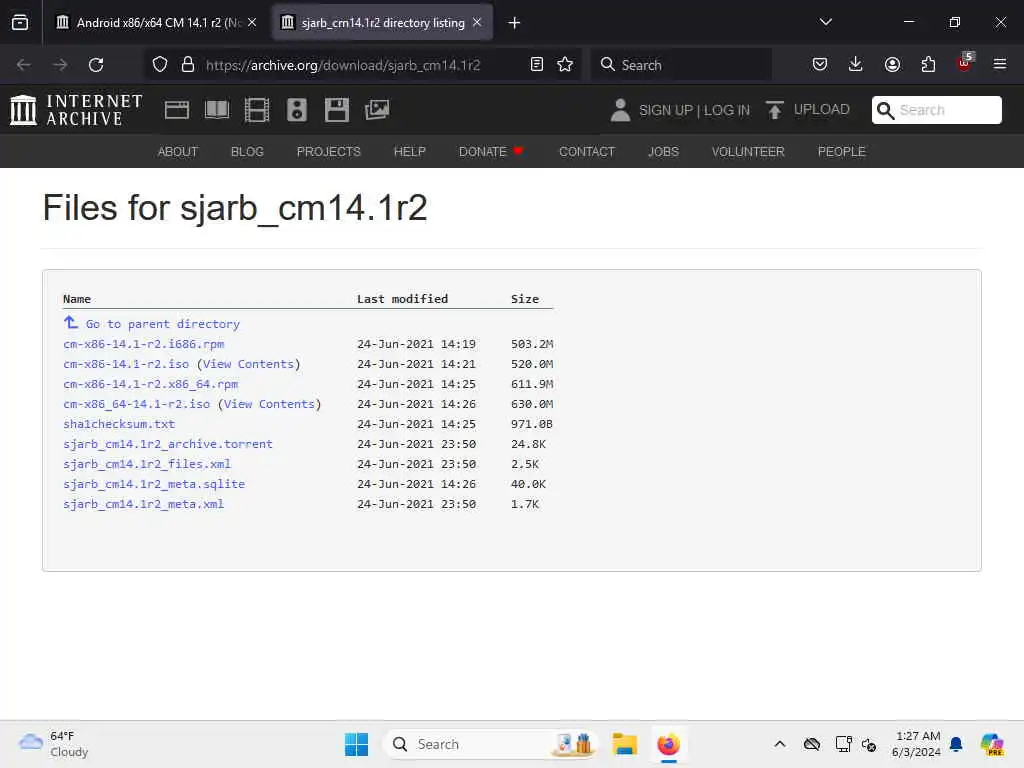Open File Explorer from taskbar

click(624, 744)
